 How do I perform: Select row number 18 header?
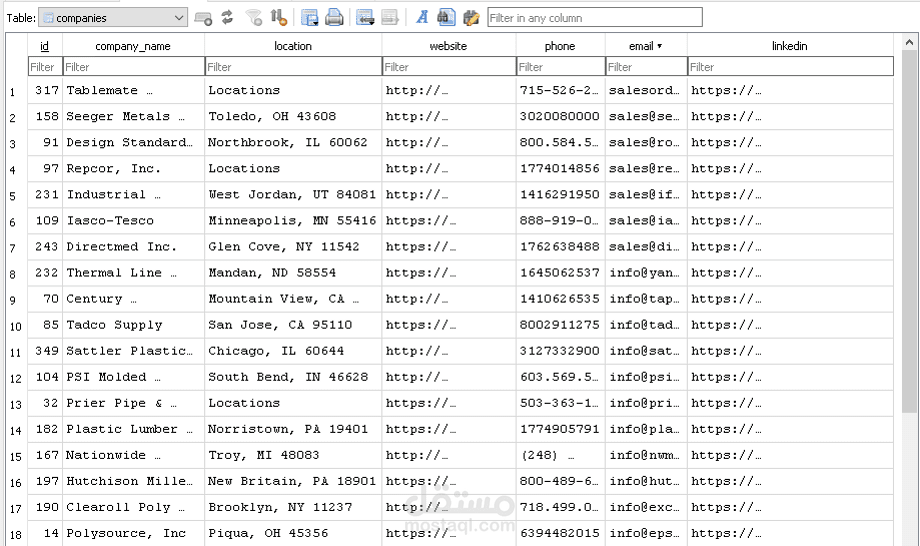click(x=16, y=534)
